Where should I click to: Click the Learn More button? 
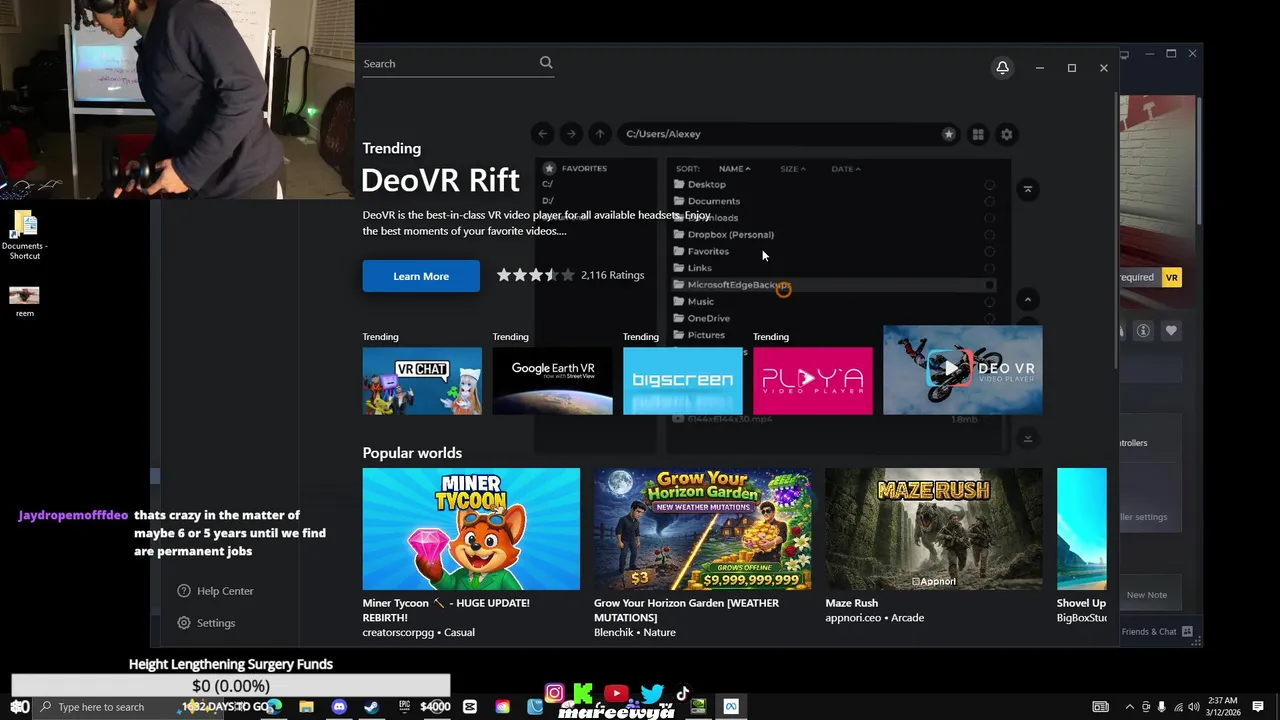[421, 276]
